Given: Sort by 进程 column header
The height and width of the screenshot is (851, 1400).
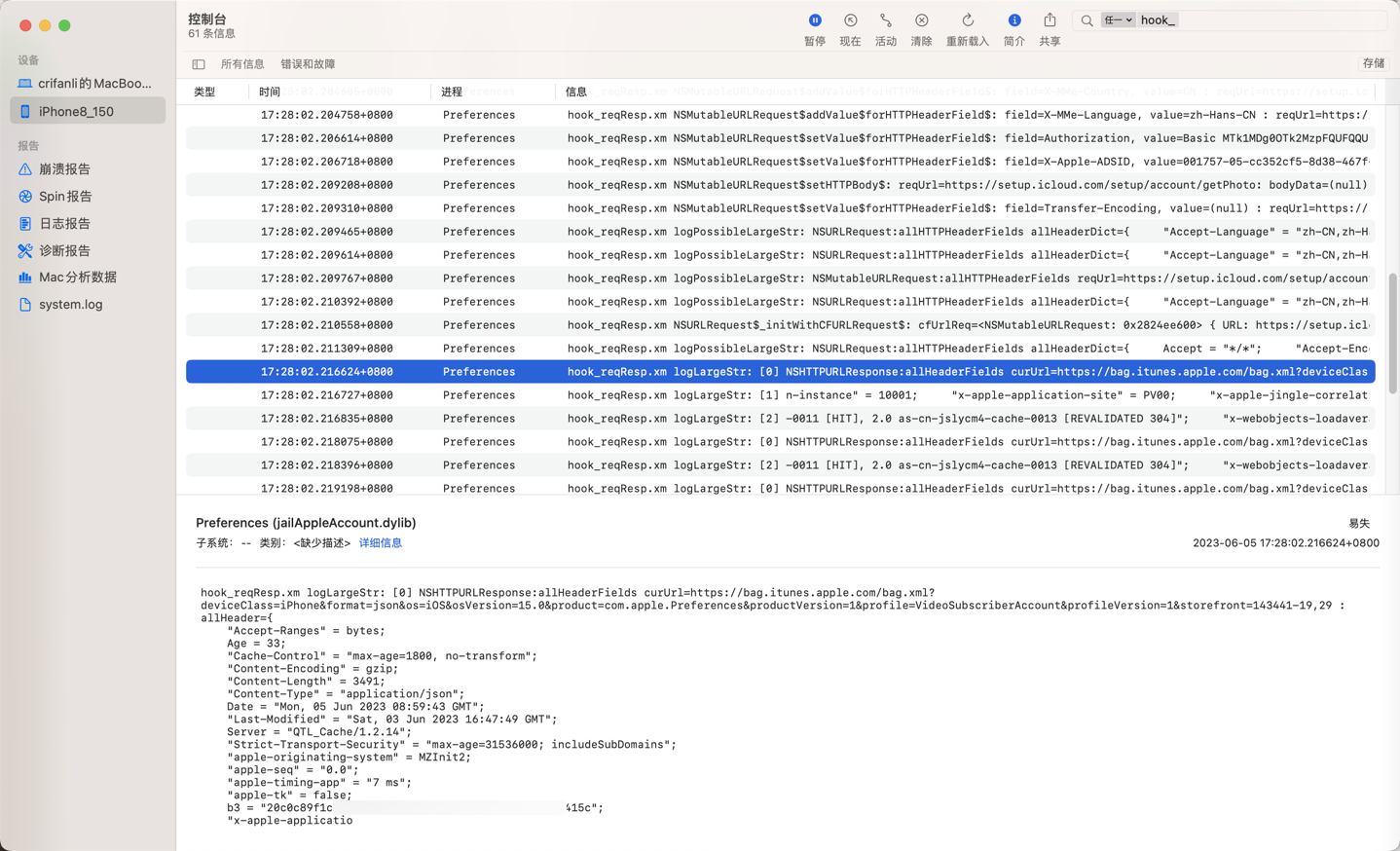Looking at the screenshot, I should pyautogui.click(x=452, y=92).
